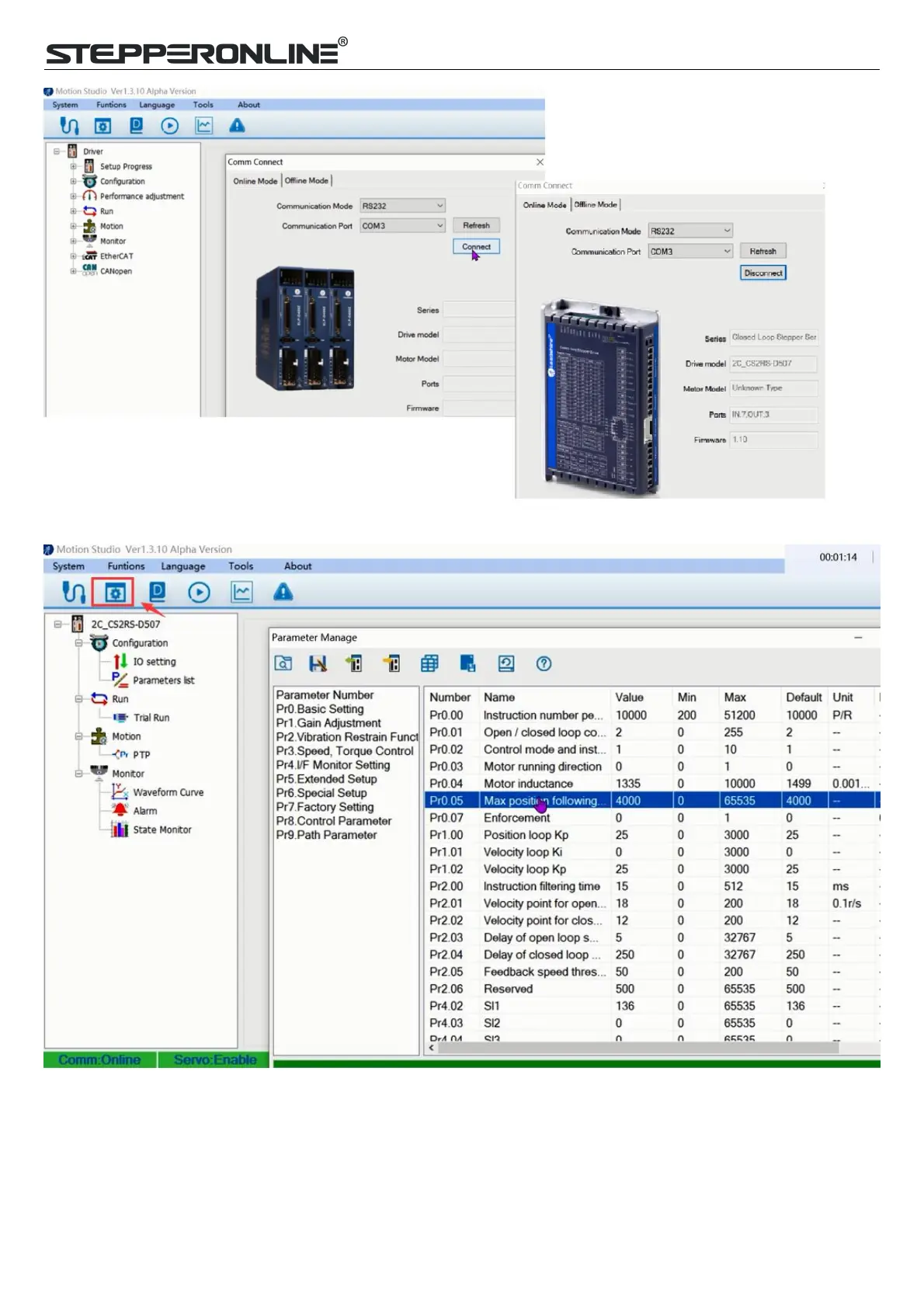
Task: Click the green-arrow upload icon in Parameter Manage
Action: (355, 663)
